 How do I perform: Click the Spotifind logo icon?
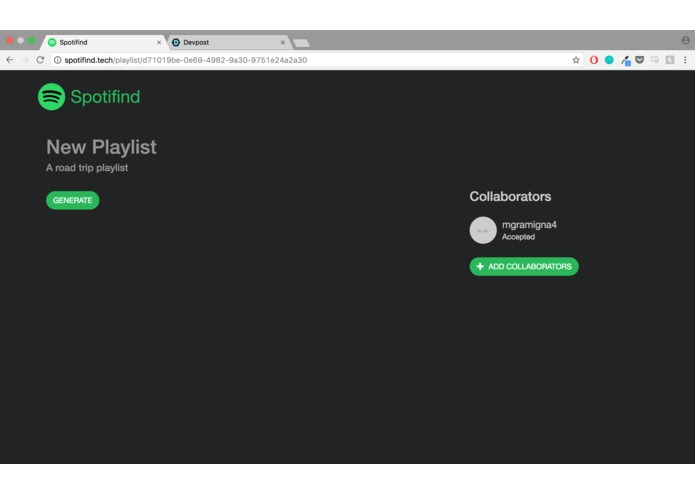[51, 97]
